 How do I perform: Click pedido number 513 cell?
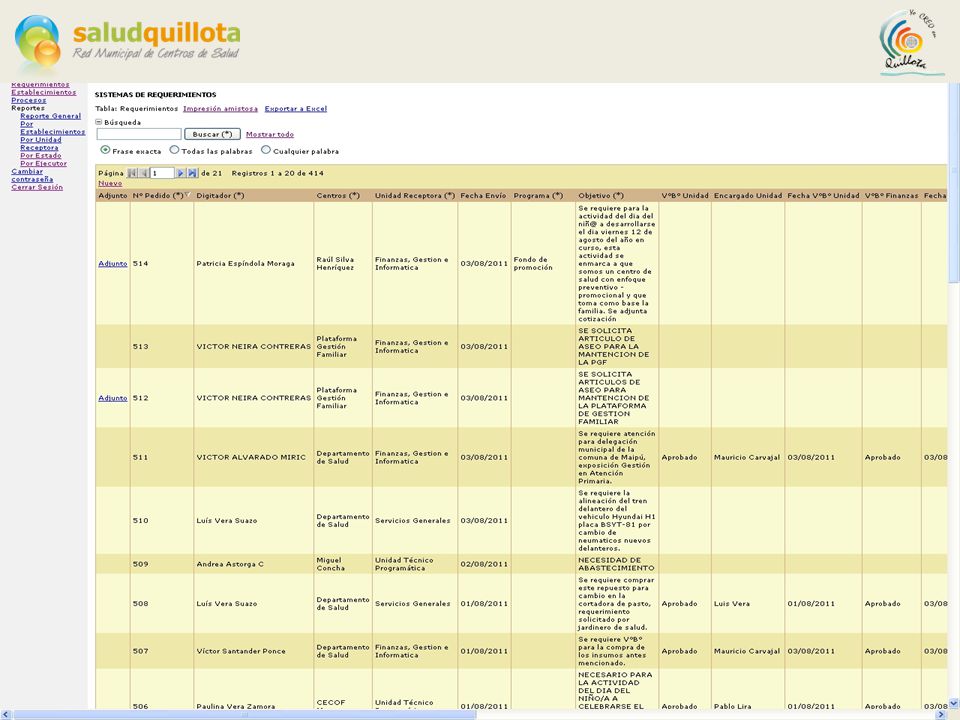click(x=140, y=347)
